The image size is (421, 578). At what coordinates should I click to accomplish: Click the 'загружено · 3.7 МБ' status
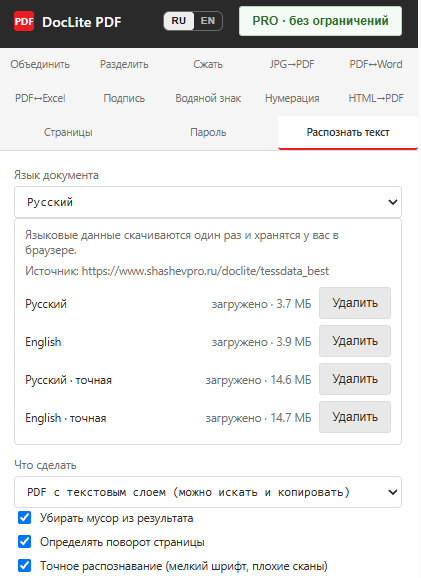(261, 304)
